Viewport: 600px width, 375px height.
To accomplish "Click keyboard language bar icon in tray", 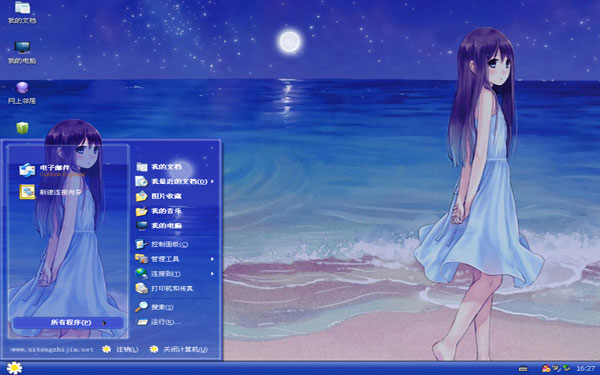I will (x=523, y=369).
